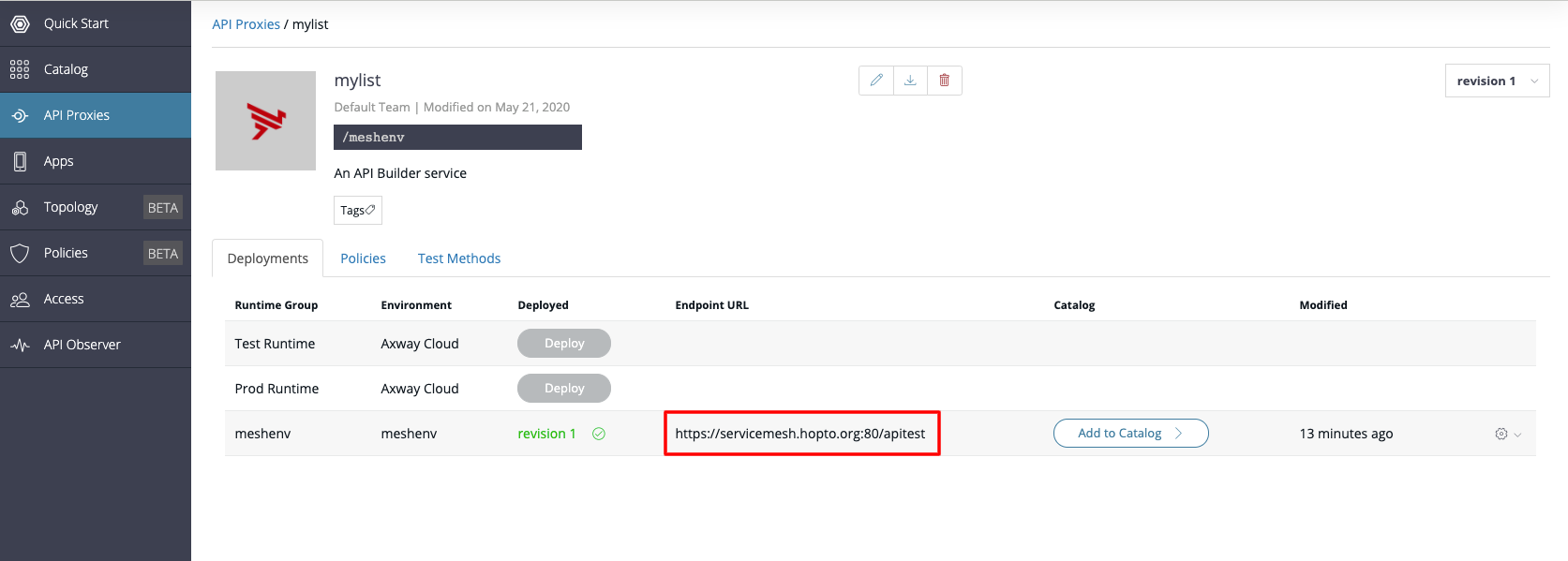Screen dimensions: 1568x561
Task: Click the API Observer pulse icon
Action: [x=20, y=345]
